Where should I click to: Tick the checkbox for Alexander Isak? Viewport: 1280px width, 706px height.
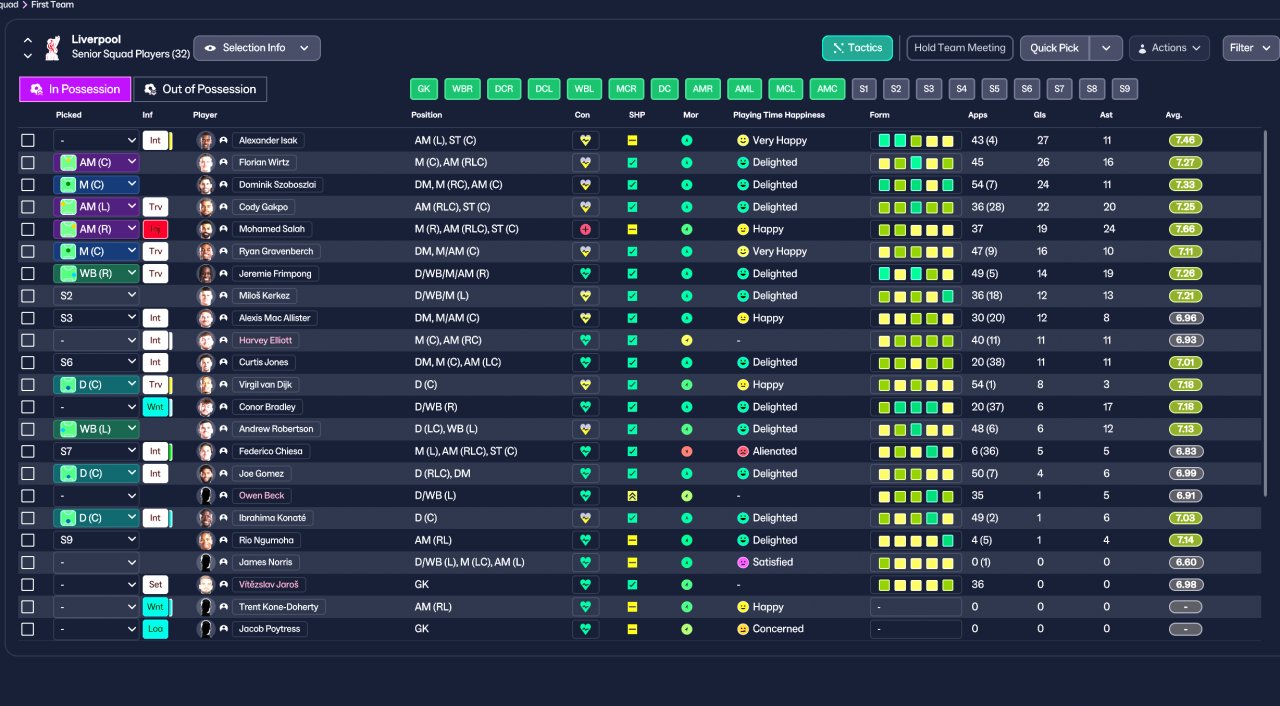[28, 141]
